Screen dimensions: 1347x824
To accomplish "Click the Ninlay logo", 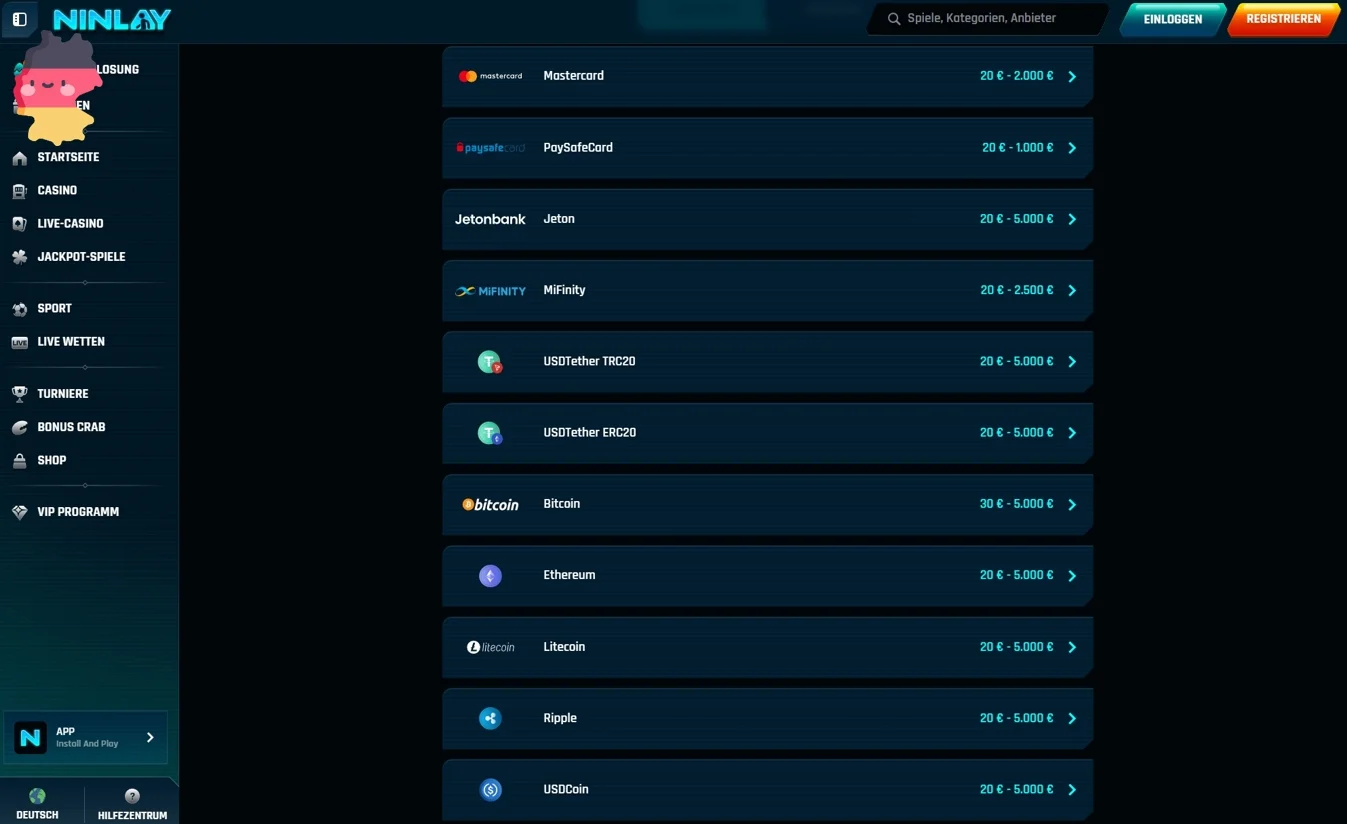I will pyautogui.click(x=111, y=19).
